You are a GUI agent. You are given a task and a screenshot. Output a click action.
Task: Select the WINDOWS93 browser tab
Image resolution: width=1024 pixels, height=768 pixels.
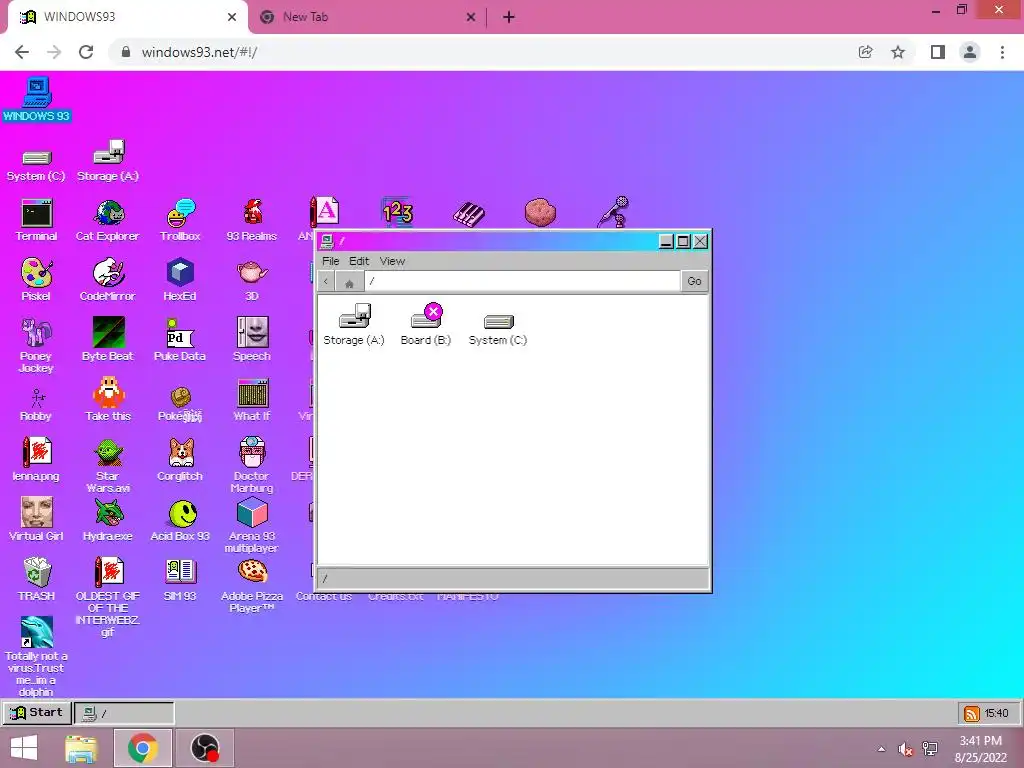tap(128, 17)
